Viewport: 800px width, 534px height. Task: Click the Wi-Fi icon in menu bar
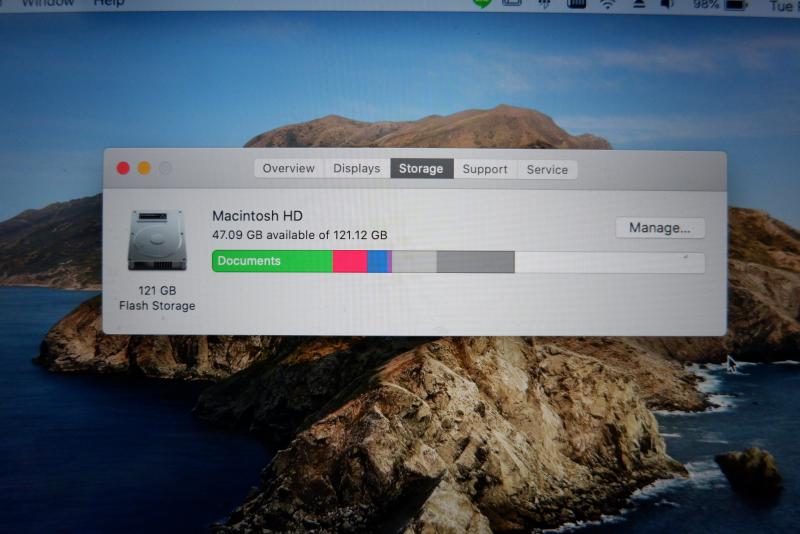click(607, 5)
